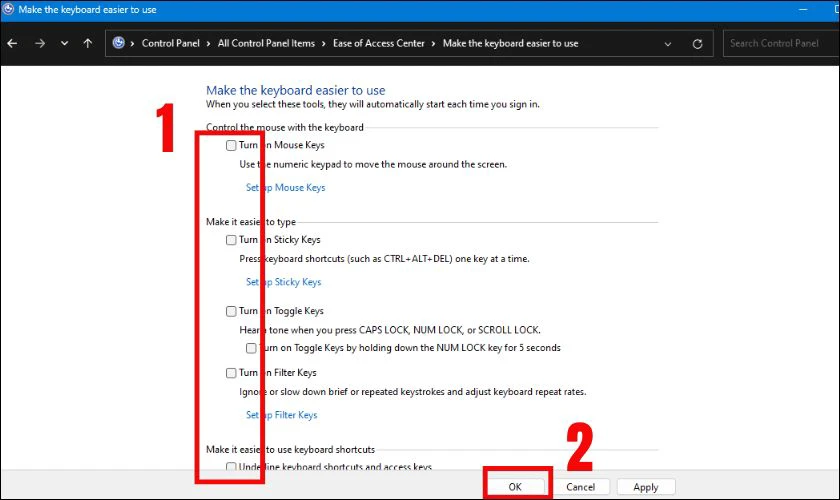Check NUM LOCK 5 seconds Toggle Keys option
The height and width of the screenshot is (500, 840).
pyautogui.click(x=251, y=348)
